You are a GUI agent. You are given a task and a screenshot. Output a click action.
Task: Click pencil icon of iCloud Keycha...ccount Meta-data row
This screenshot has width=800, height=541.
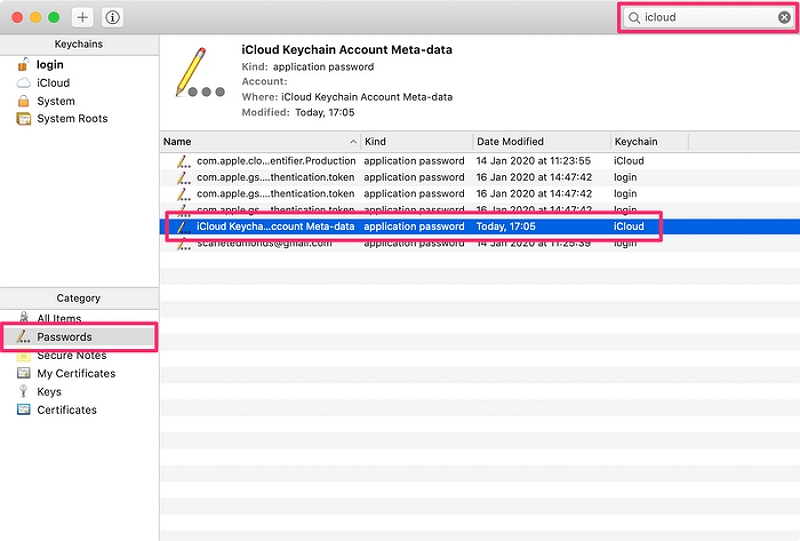183,227
